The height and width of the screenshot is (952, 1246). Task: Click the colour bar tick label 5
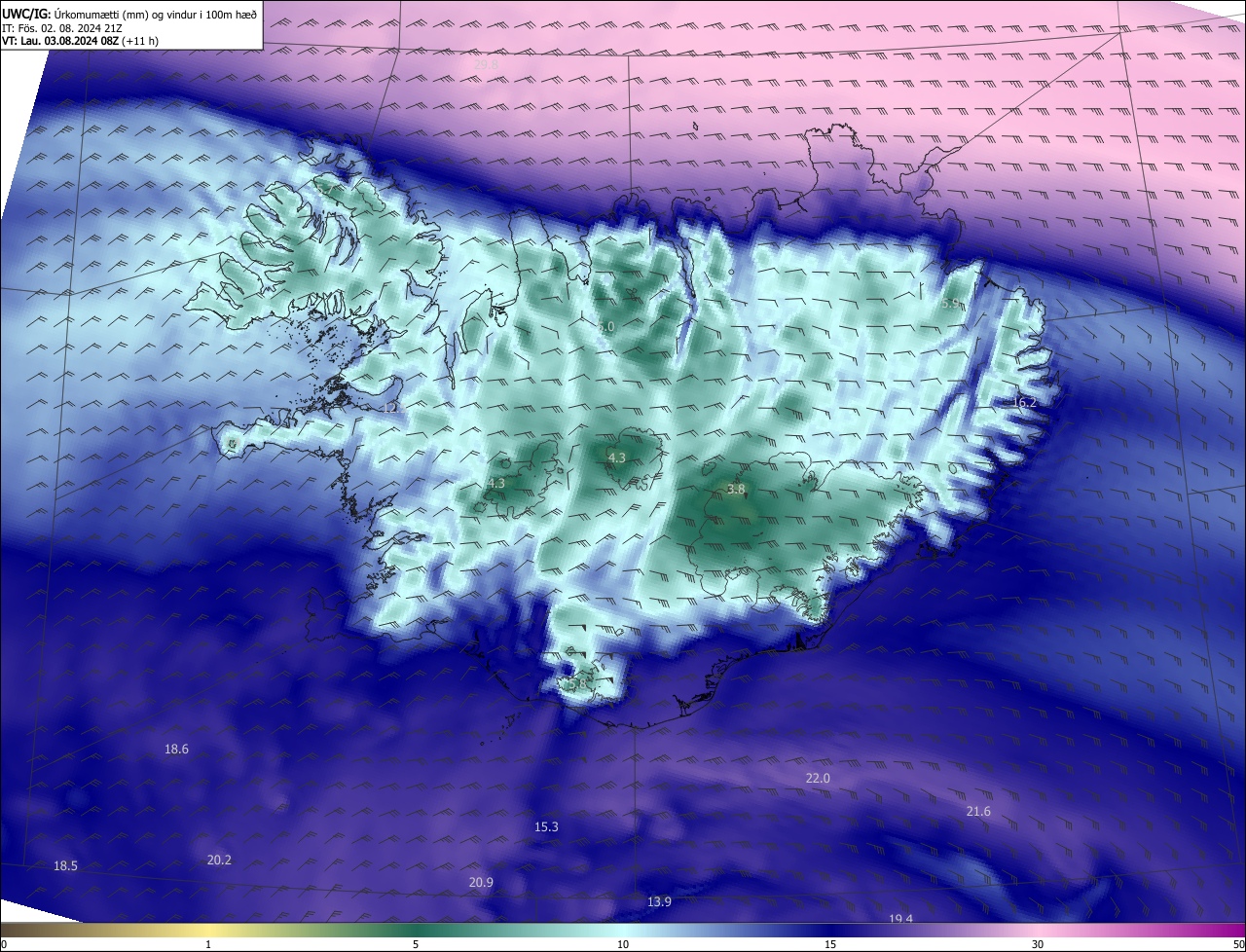point(416,944)
